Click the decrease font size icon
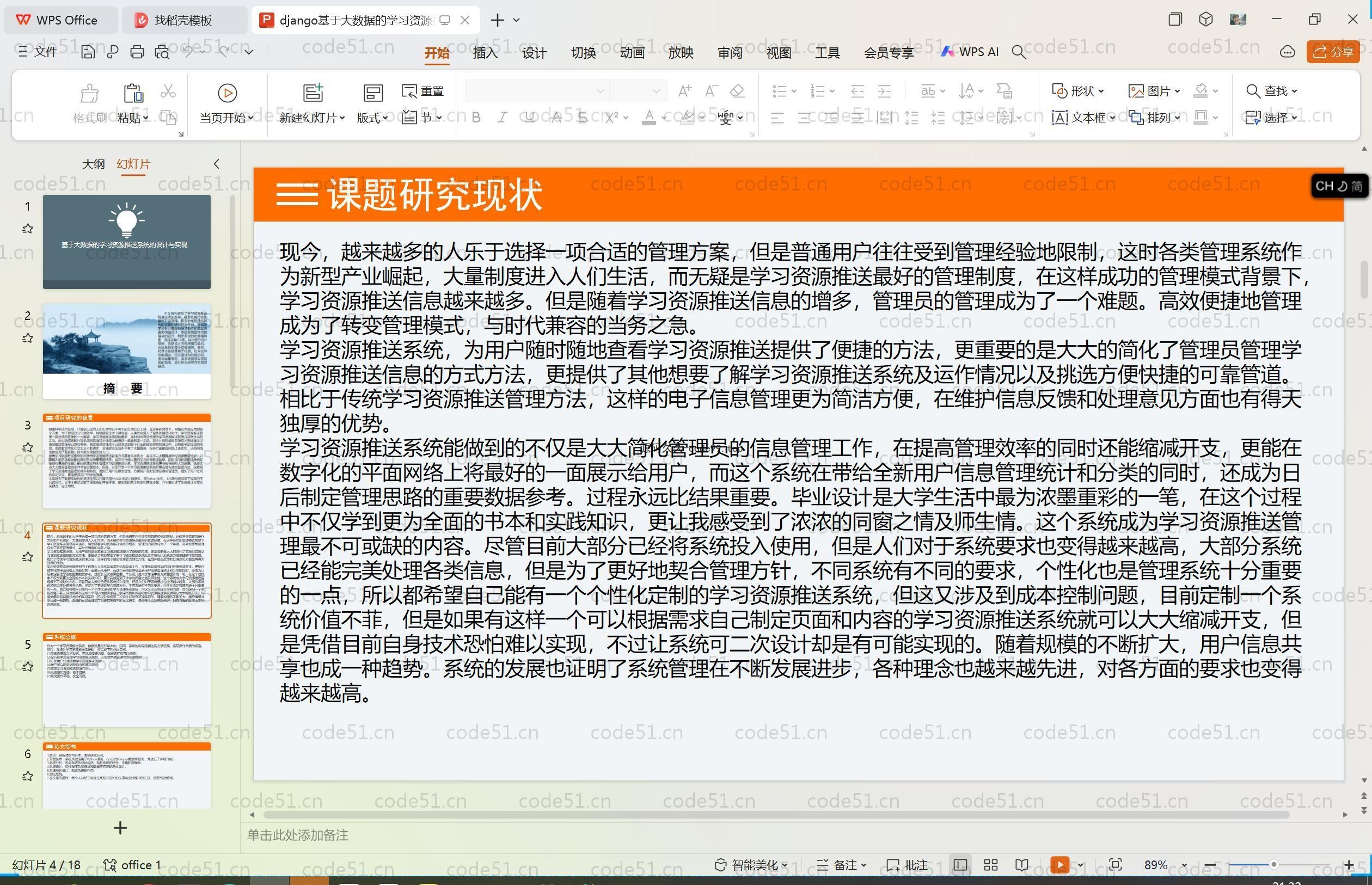Screen dimensions: 1372x885 click(711, 91)
